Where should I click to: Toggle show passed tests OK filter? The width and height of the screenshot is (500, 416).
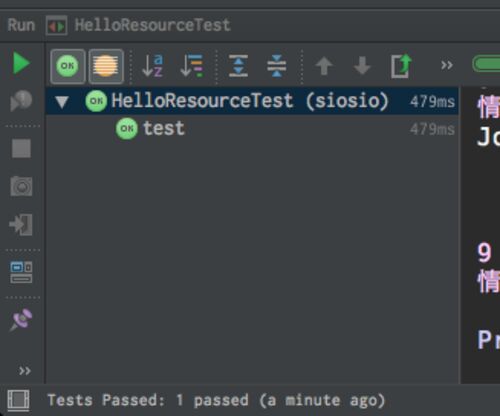pyautogui.click(x=68, y=66)
